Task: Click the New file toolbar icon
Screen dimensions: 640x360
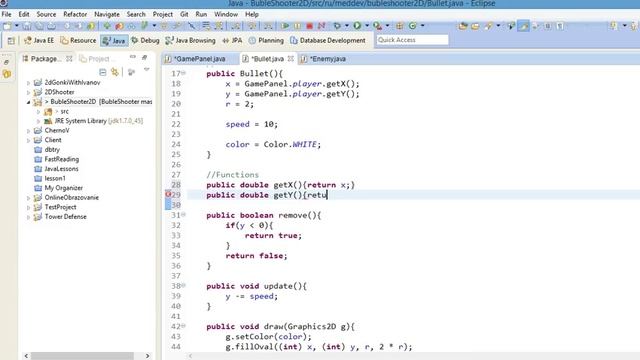Action: [x=7, y=26]
